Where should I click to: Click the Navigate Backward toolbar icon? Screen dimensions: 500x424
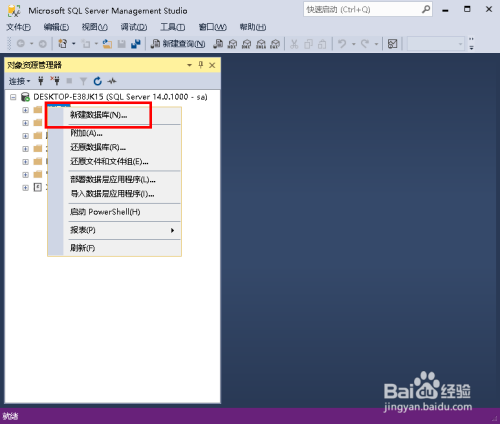pyautogui.click(x=21, y=44)
